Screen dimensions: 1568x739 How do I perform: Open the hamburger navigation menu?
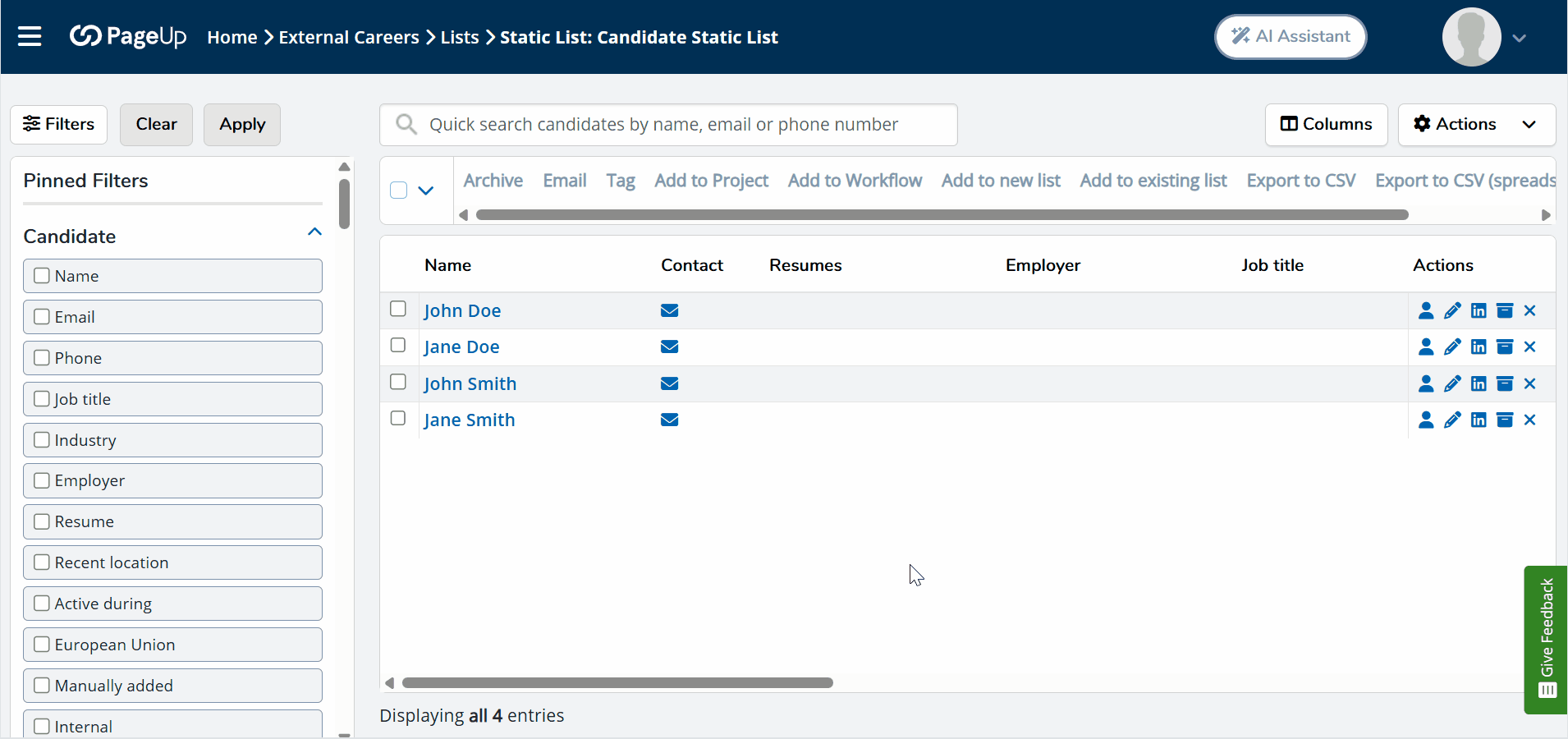[30, 36]
